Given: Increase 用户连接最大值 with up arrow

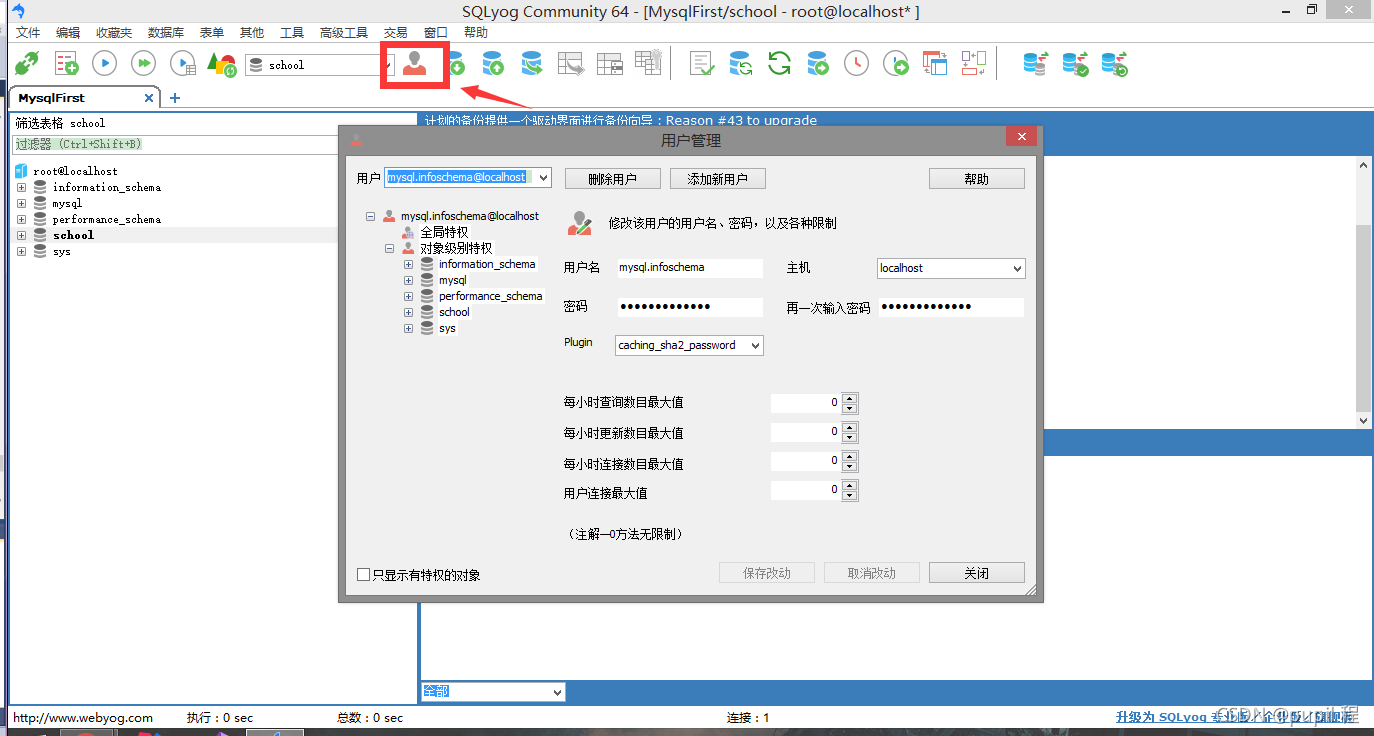Looking at the screenshot, I should click(x=850, y=485).
